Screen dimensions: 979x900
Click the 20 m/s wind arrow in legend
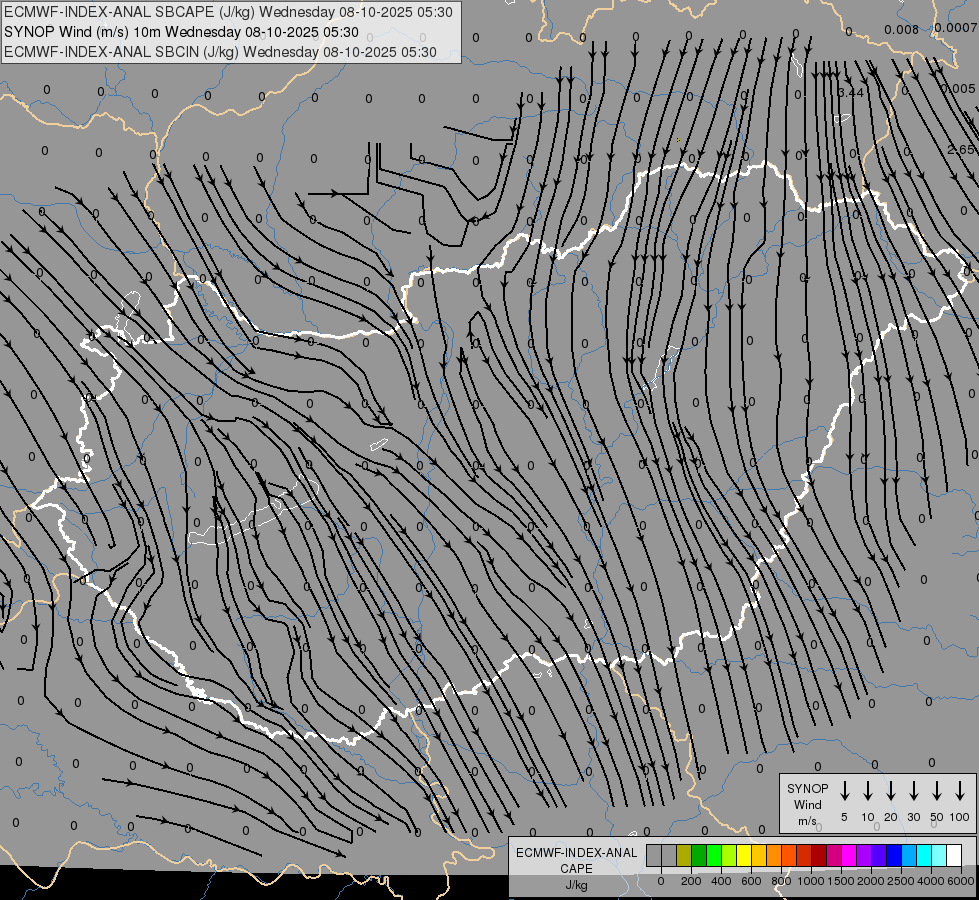pos(891,791)
